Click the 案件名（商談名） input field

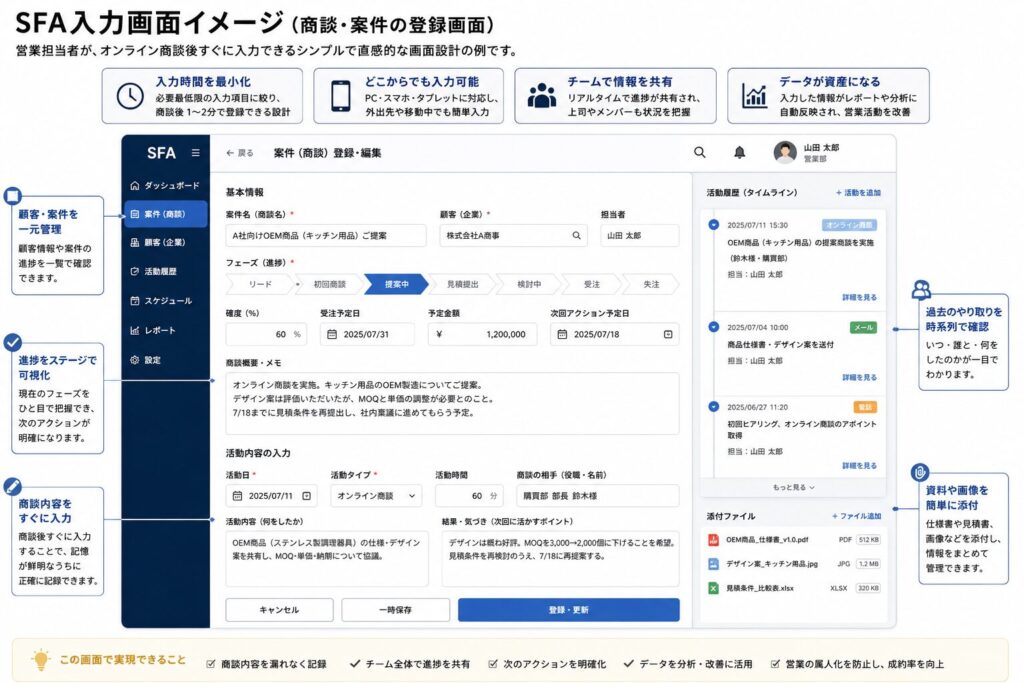point(326,236)
